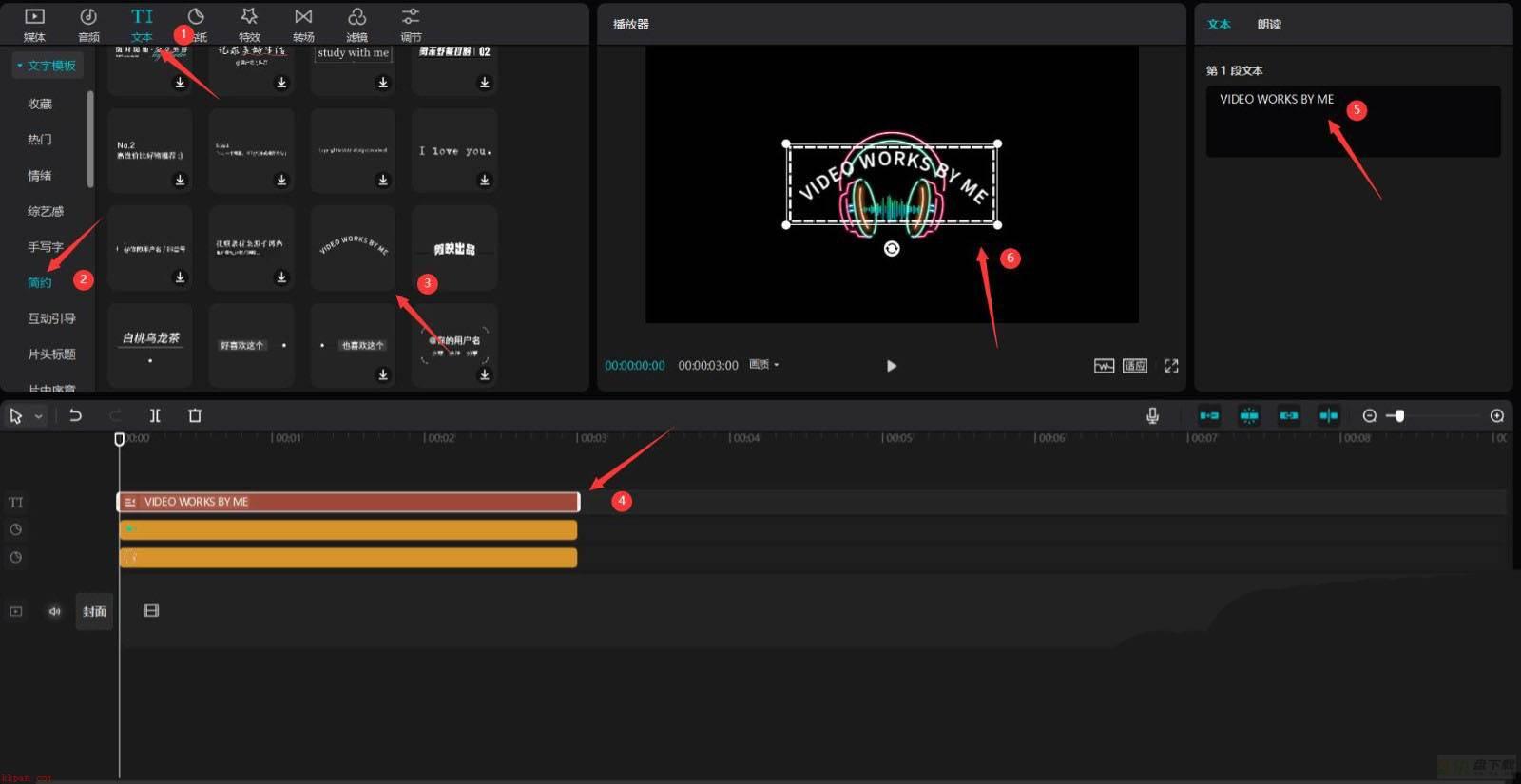Collapse the 文字模板 category expander
The width and height of the screenshot is (1521, 784).
[19, 66]
